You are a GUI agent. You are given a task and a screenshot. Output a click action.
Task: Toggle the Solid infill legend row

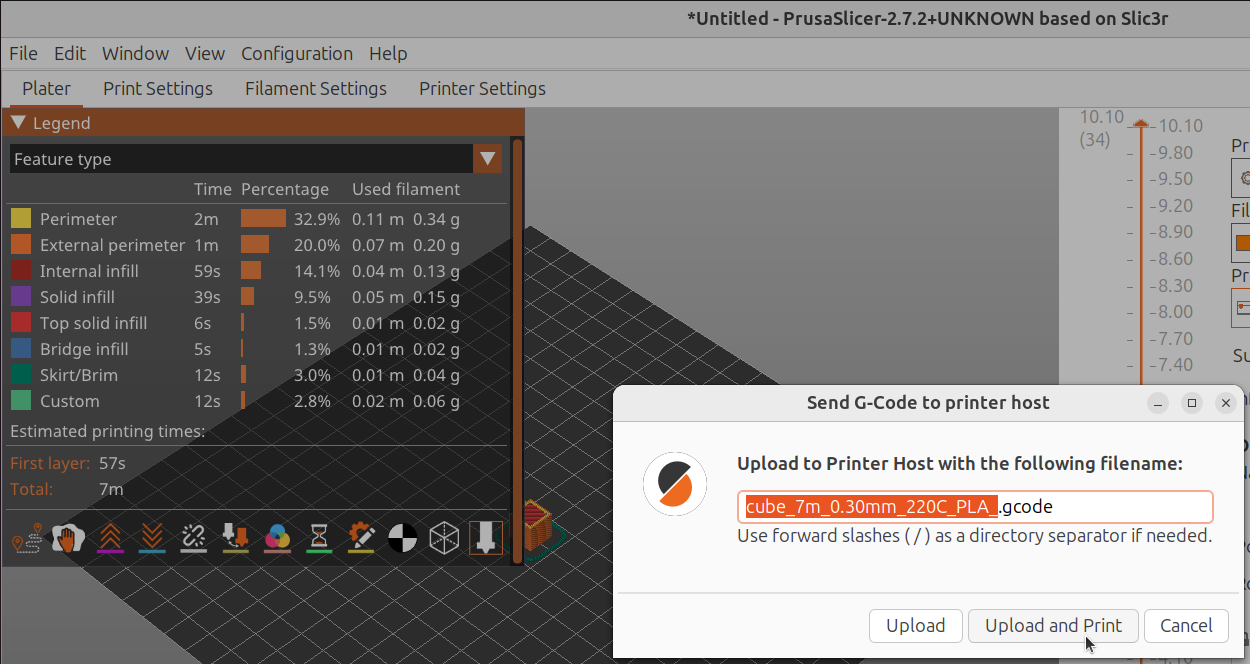258,297
